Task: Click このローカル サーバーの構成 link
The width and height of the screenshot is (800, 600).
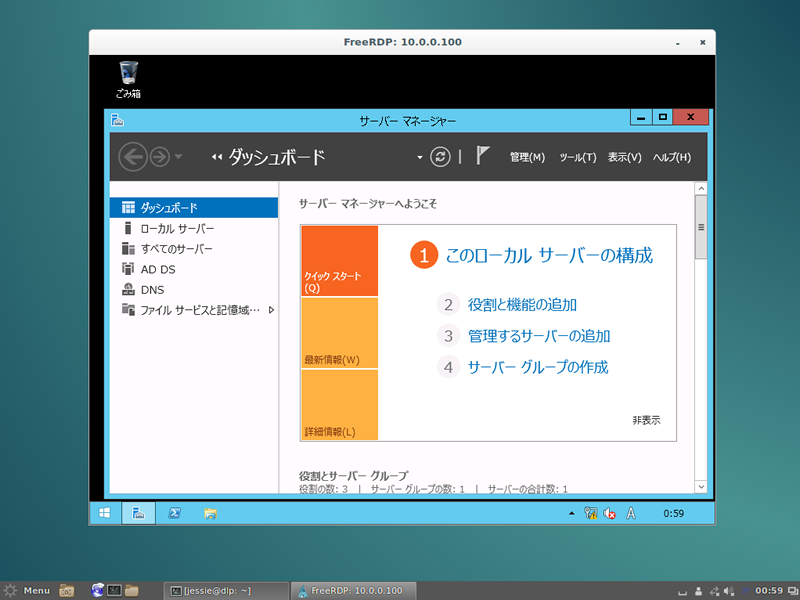Action: coord(549,255)
